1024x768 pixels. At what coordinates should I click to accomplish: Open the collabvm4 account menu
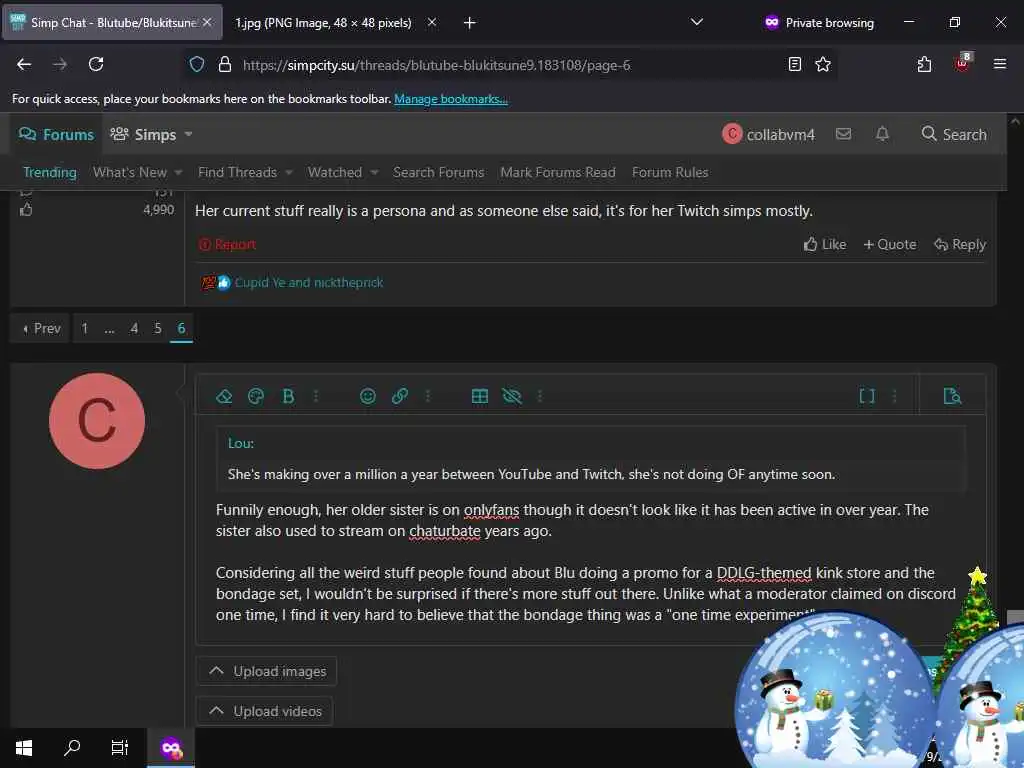tap(769, 135)
